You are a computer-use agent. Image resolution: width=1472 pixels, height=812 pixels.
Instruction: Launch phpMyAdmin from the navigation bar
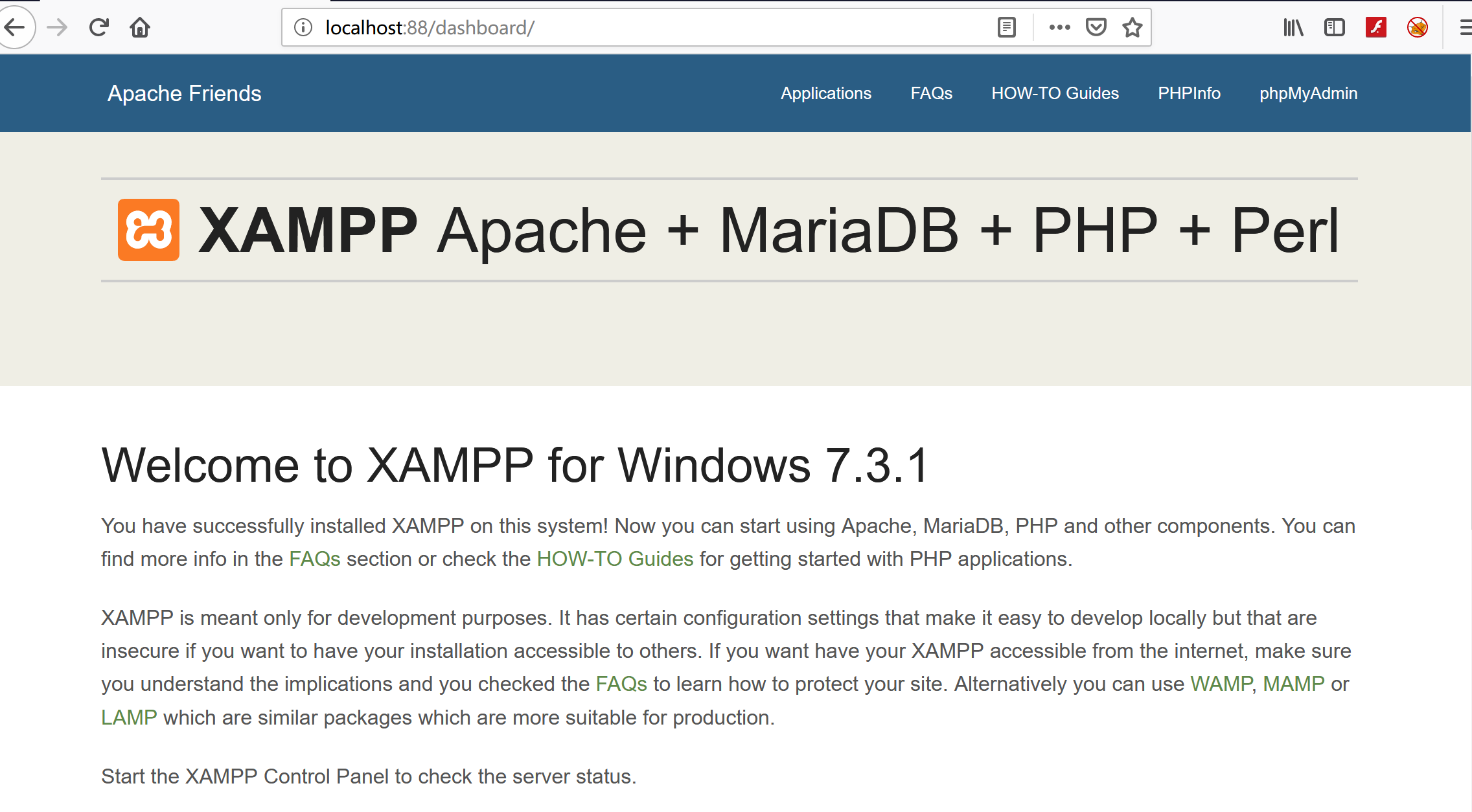point(1308,93)
